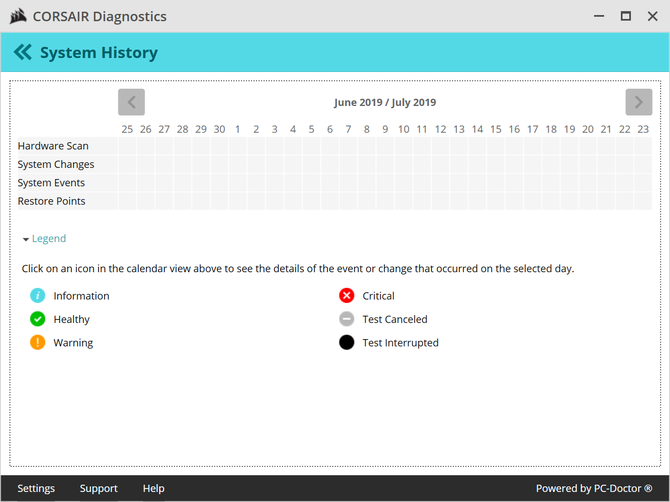Click the System History heading
Image resolution: width=670 pixels, height=502 pixels.
click(99, 53)
